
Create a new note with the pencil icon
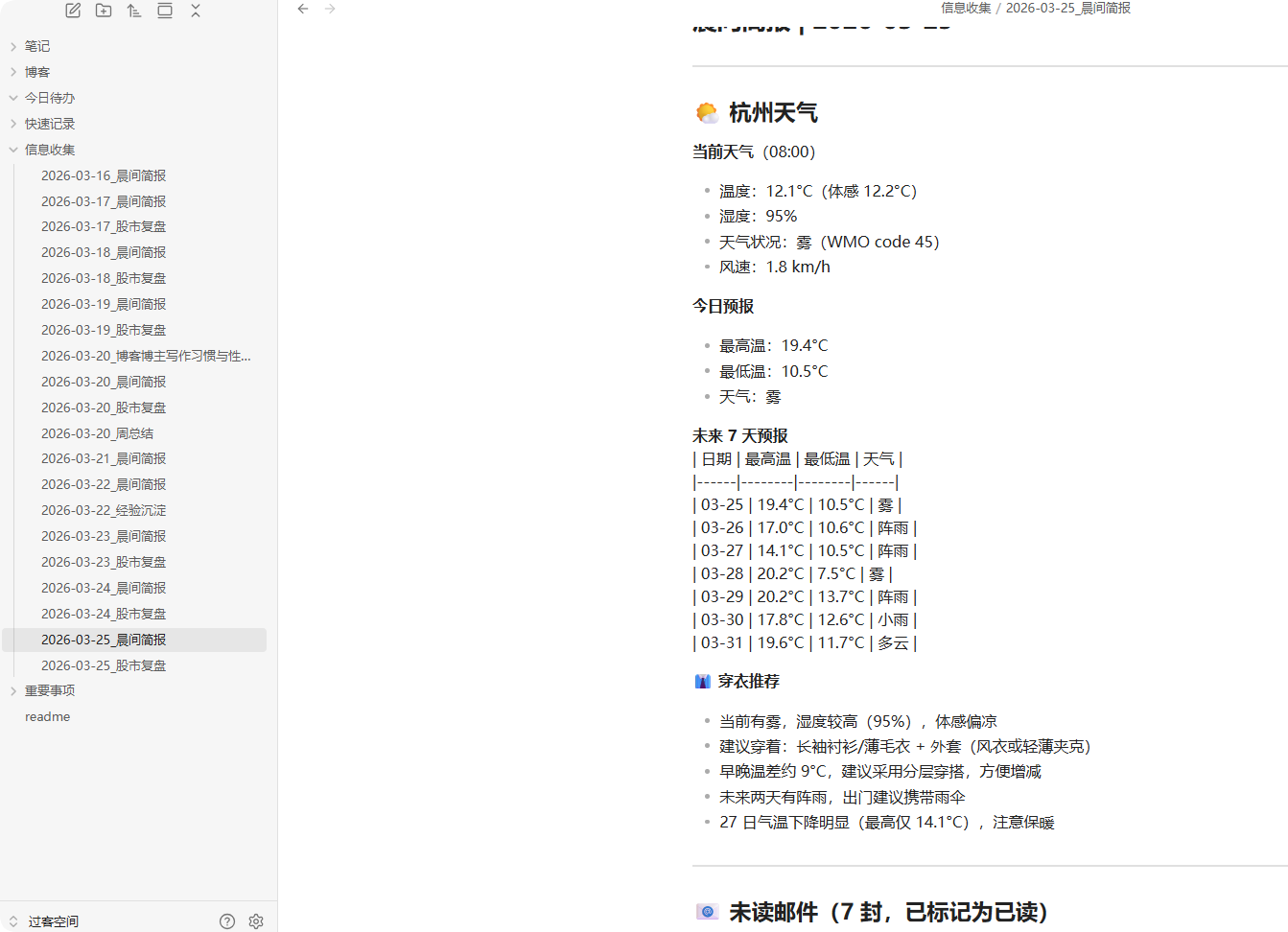(73, 11)
